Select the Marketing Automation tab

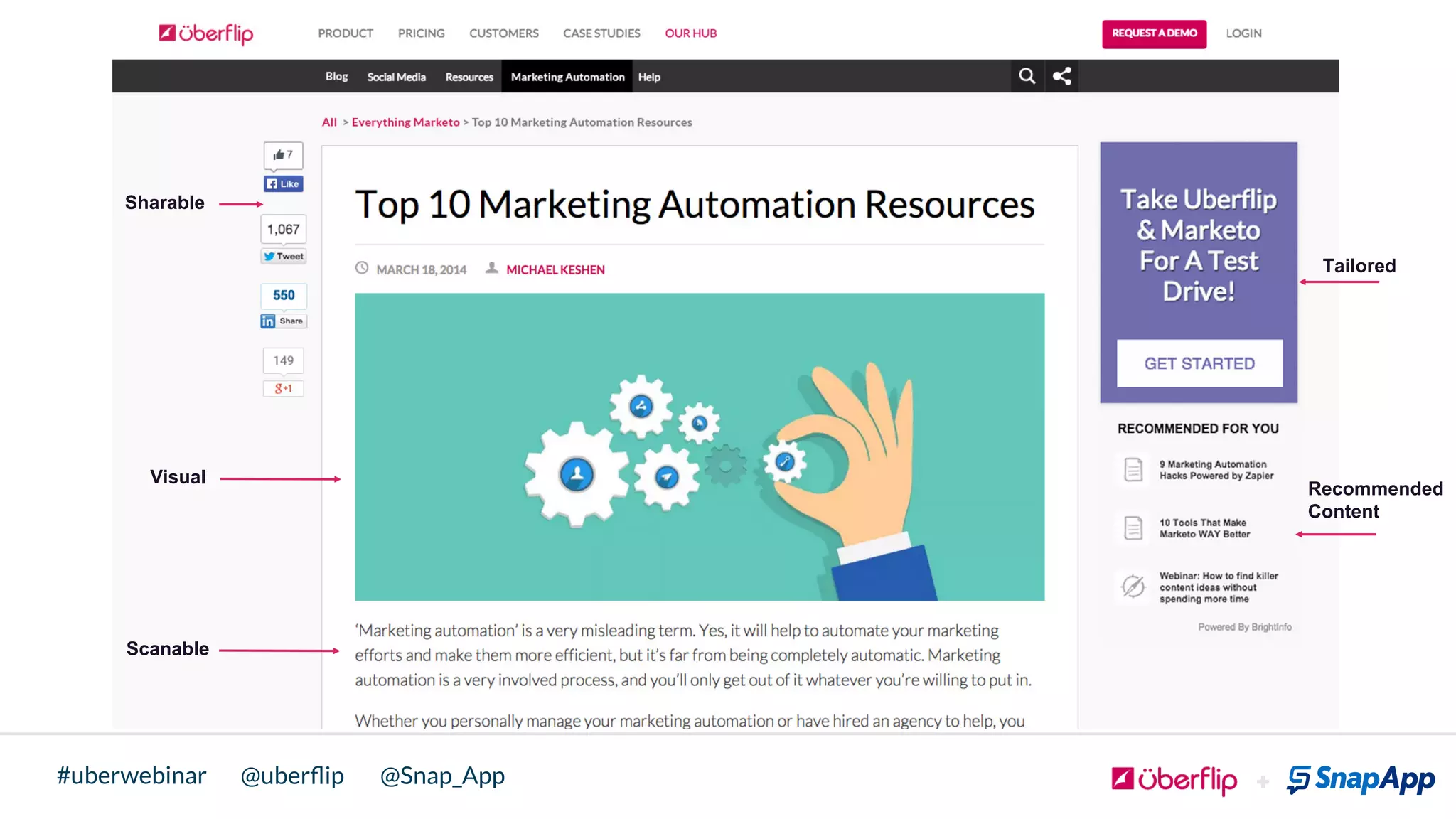pyautogui.click(x=567, y=76)
